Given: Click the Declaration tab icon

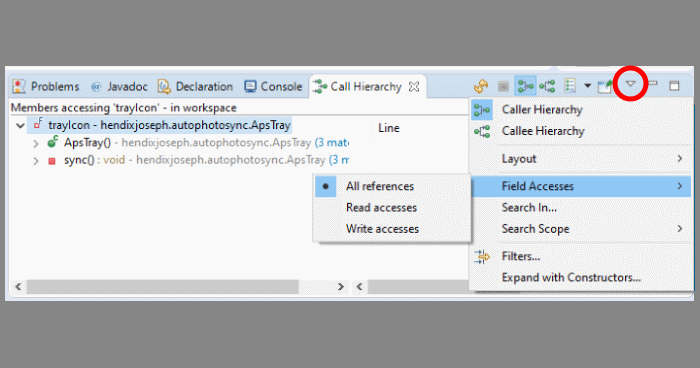Looking at the screenshot, I should point(164,86).
